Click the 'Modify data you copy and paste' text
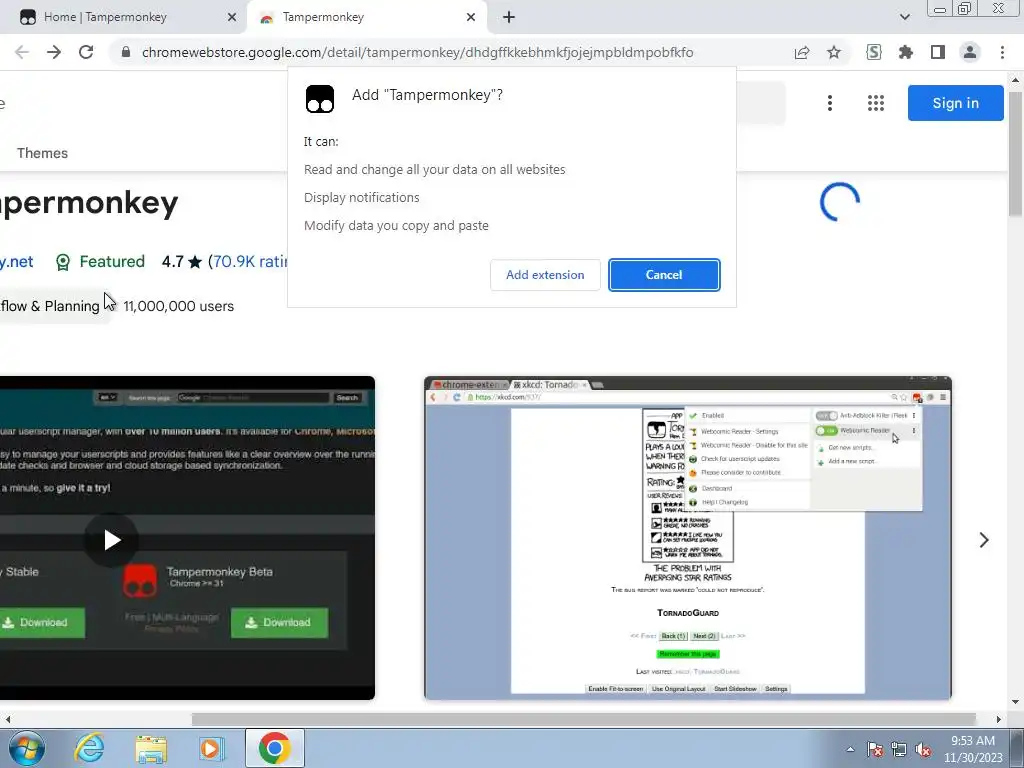Screen dimensions: 1024x768 [x=396, y=225]
